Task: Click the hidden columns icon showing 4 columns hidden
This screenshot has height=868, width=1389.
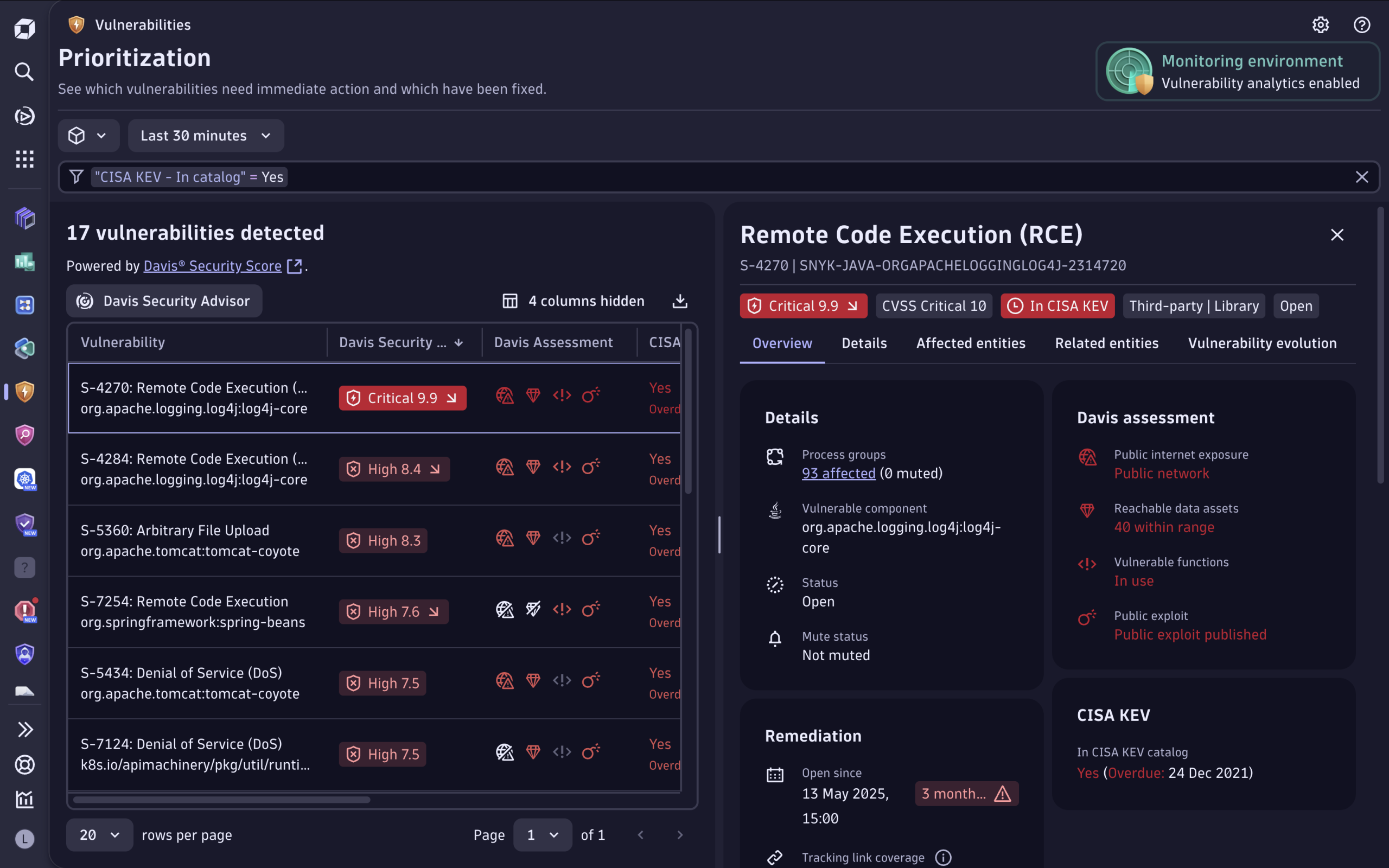Action: tap(509, 300)
